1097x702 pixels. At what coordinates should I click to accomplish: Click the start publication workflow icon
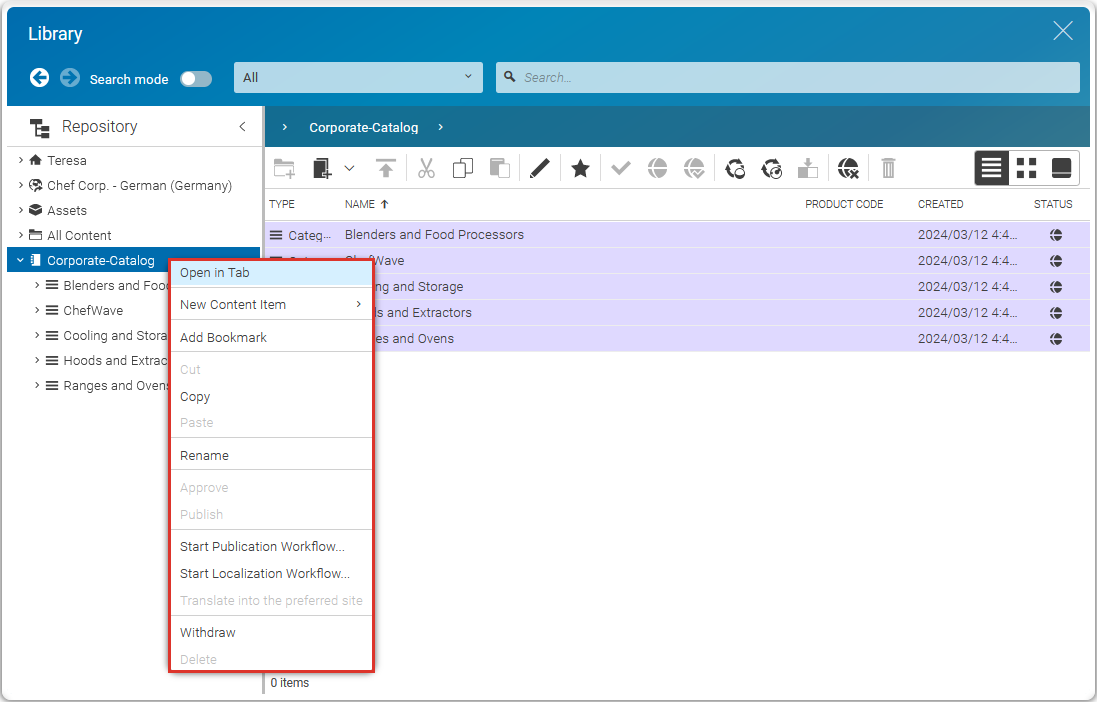(735, 169)
